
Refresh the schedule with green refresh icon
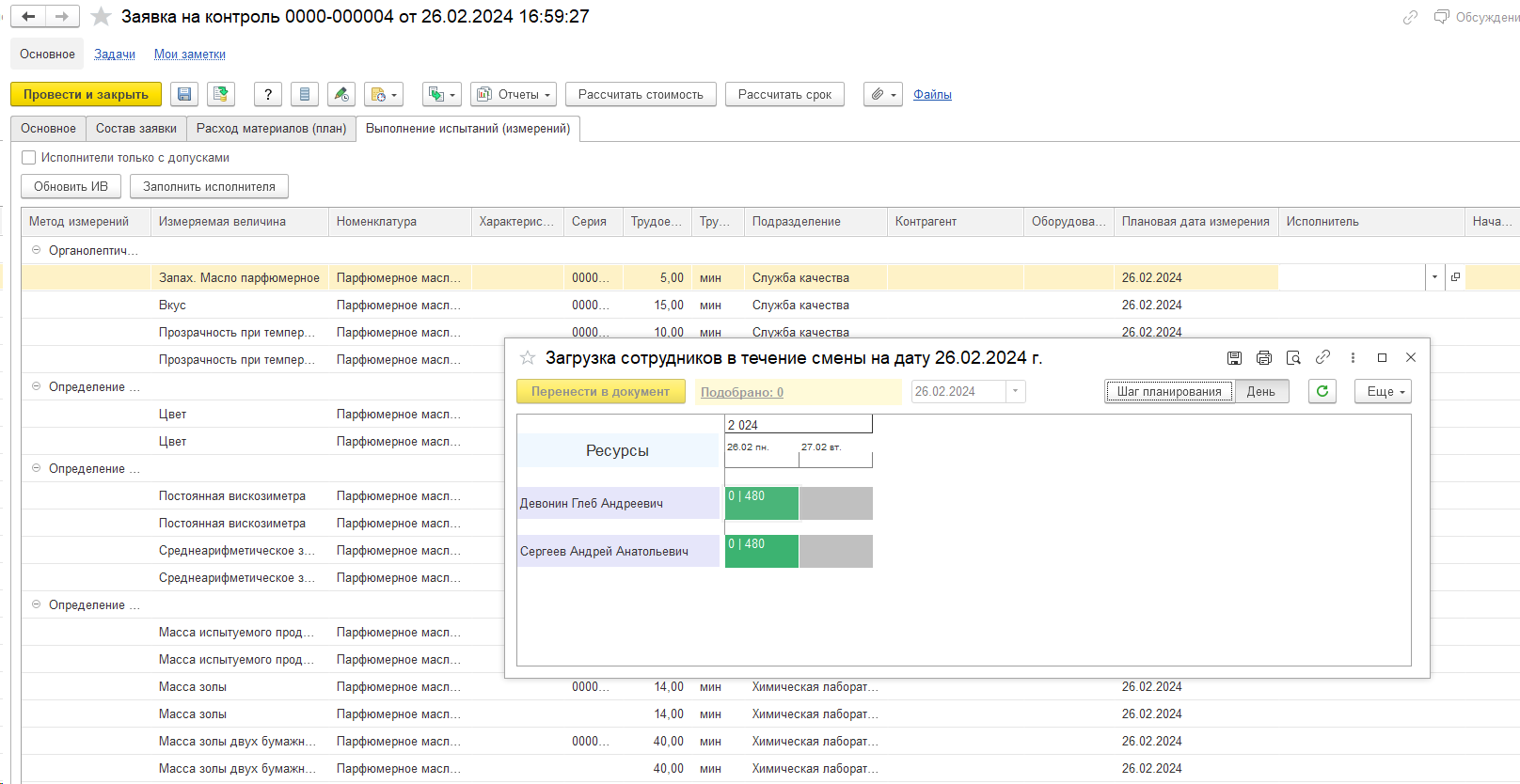1322,392
